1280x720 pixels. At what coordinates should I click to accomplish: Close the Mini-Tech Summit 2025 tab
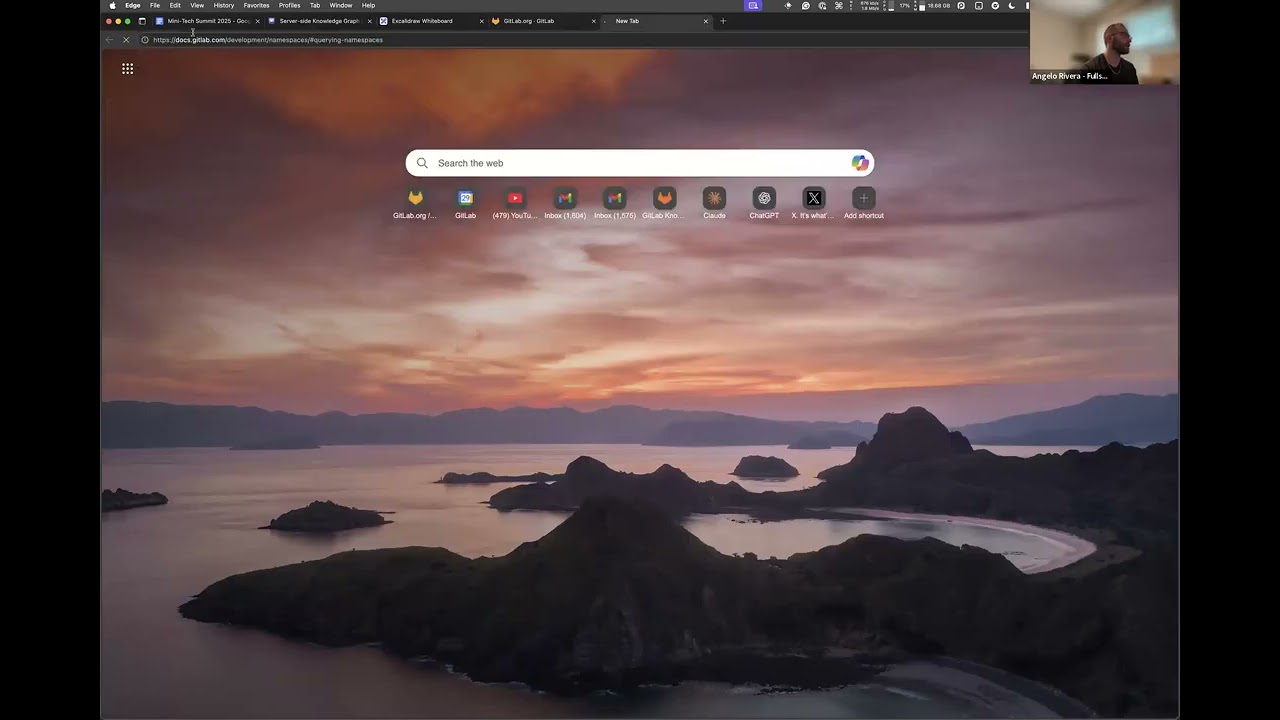point(257,21)
